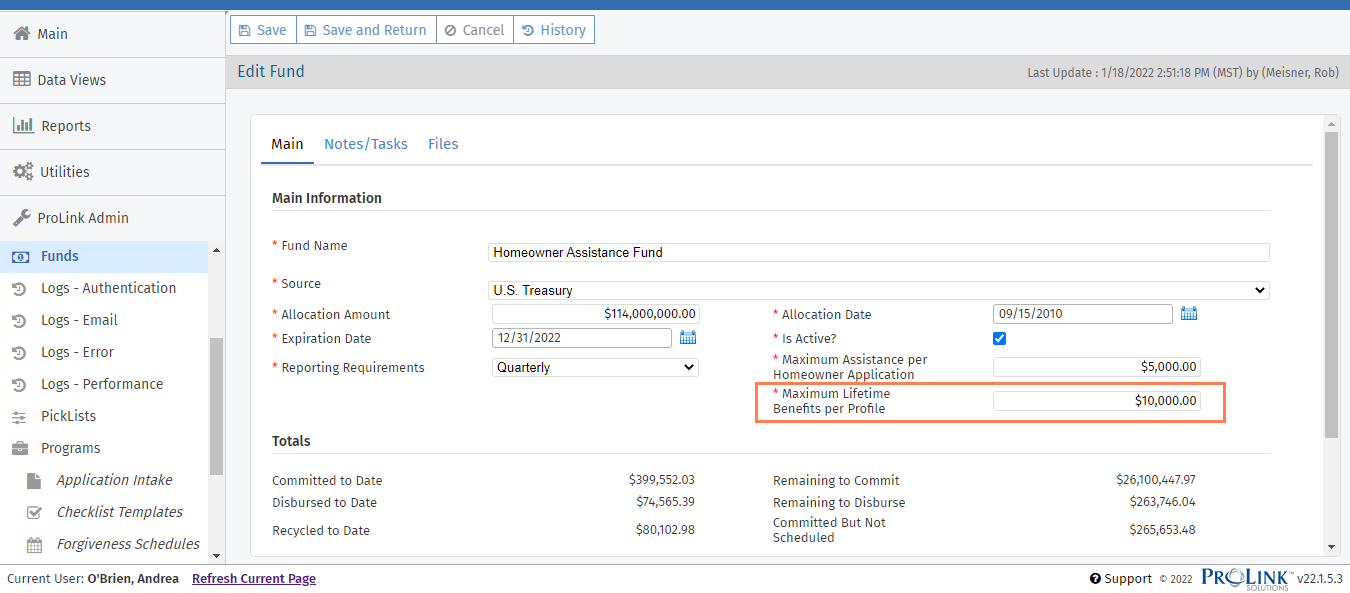Click the form's vertical scrollbar thumb
The height and width of the screenshot is (593, 1350).
click(1330, 285)
